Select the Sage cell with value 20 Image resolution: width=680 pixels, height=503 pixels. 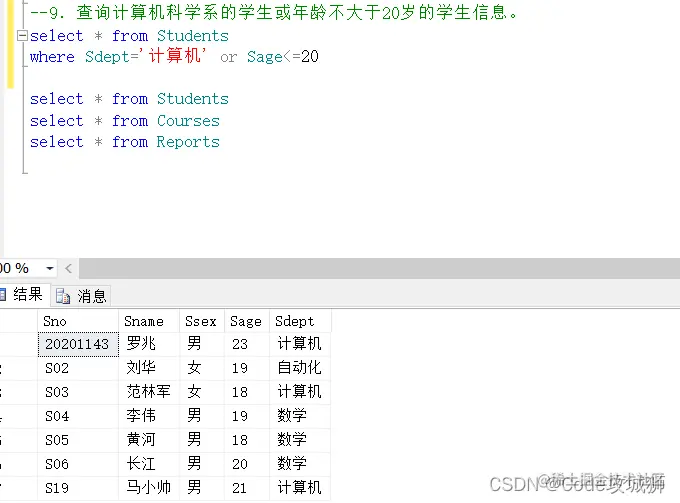(x=247, y=464)
